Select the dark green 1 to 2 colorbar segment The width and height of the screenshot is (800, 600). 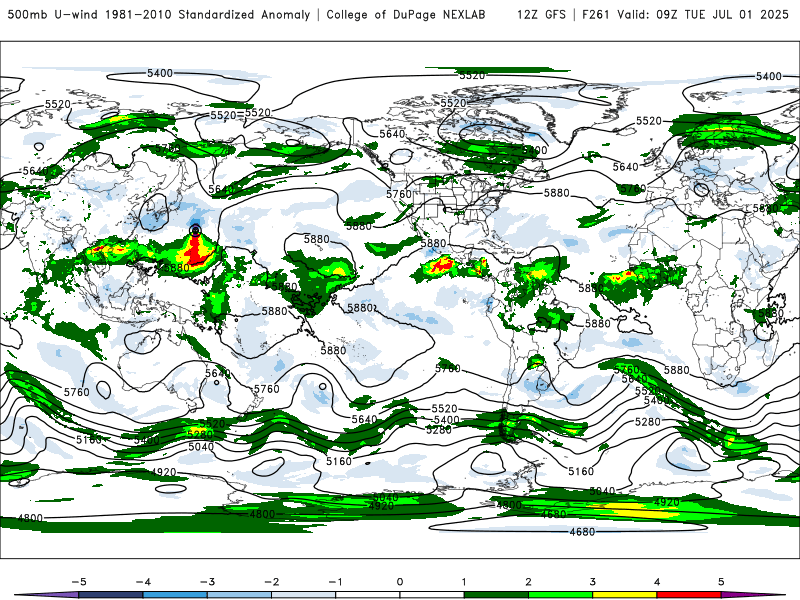click(496, 595)
